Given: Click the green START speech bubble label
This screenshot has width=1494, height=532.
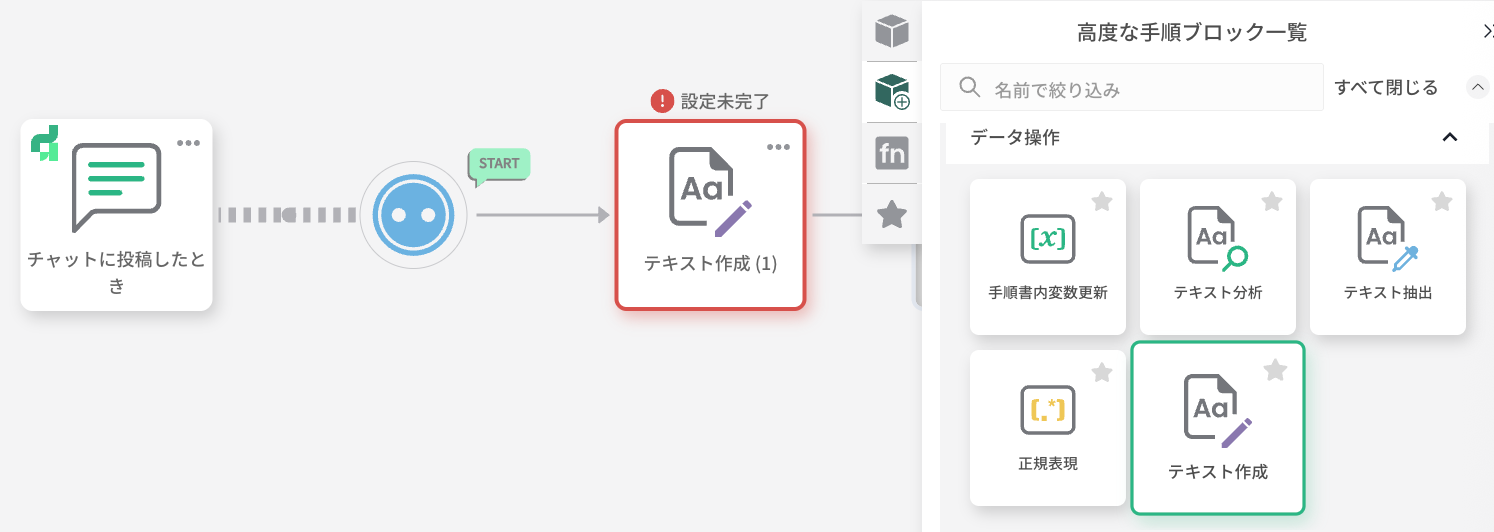Looking at the screenshot, I should (x=498, y=165).
